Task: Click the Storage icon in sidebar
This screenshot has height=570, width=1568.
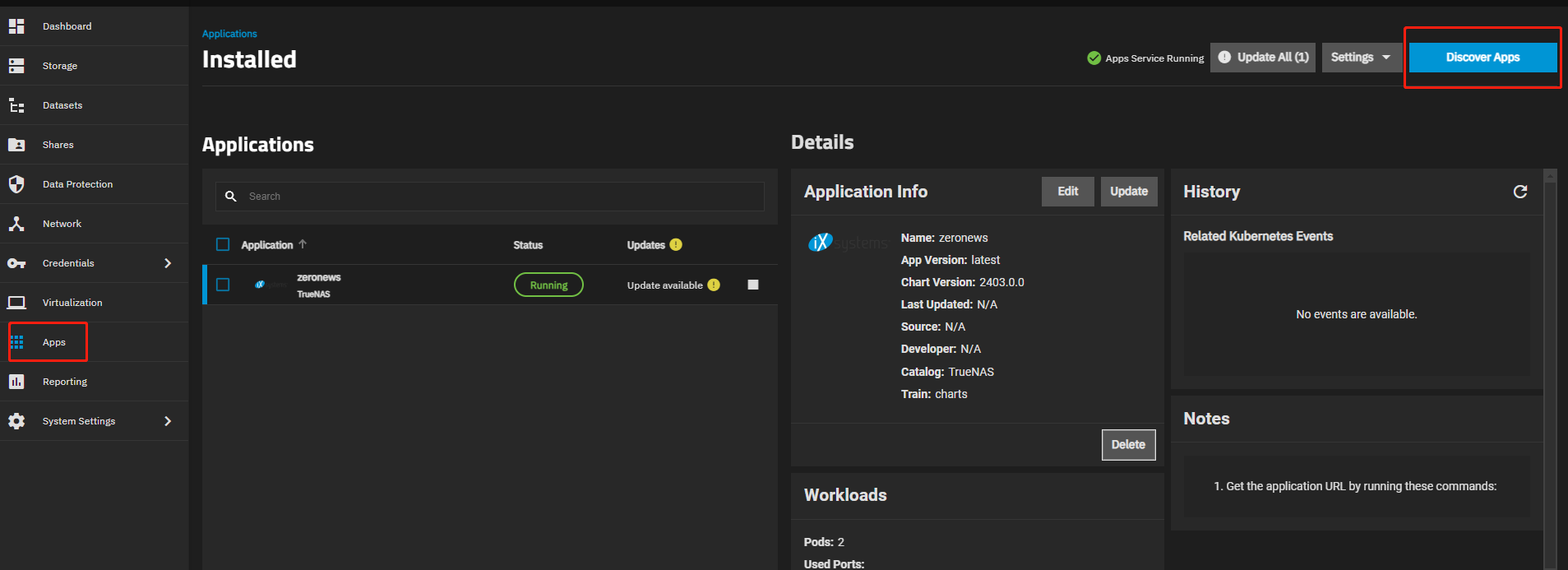Action: (16, 66)
